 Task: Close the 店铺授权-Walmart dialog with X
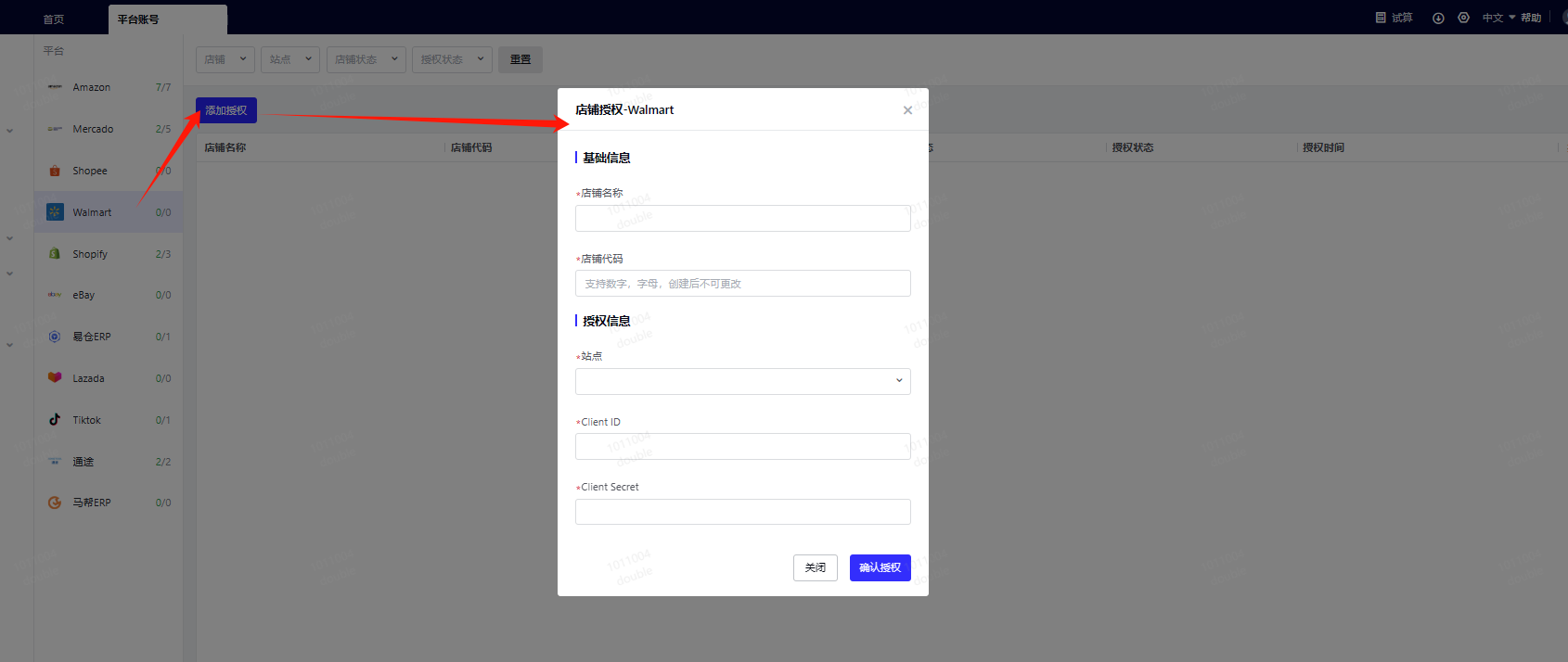(907, 110)
